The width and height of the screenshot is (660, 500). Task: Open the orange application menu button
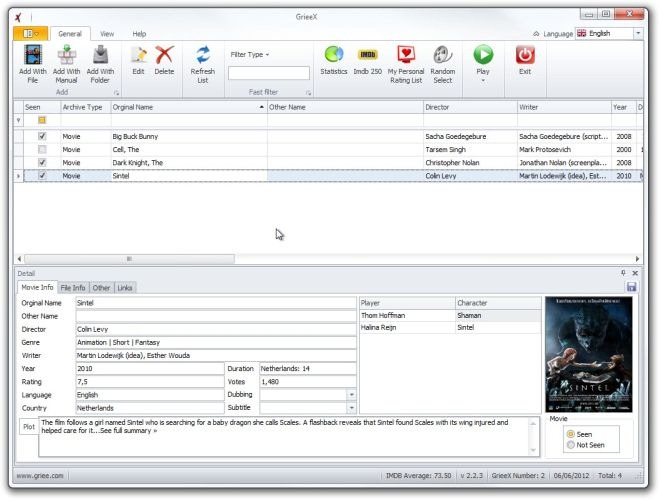click(31, 33)
